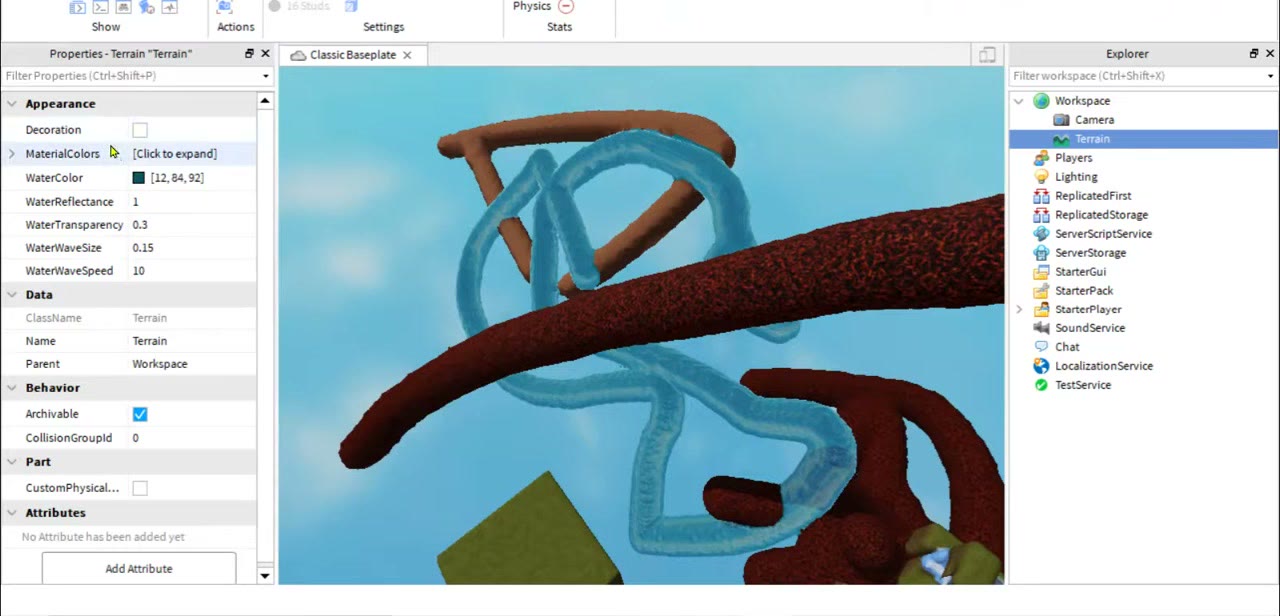
Task: Collapse the Behavior section
Action: (12, 388)
